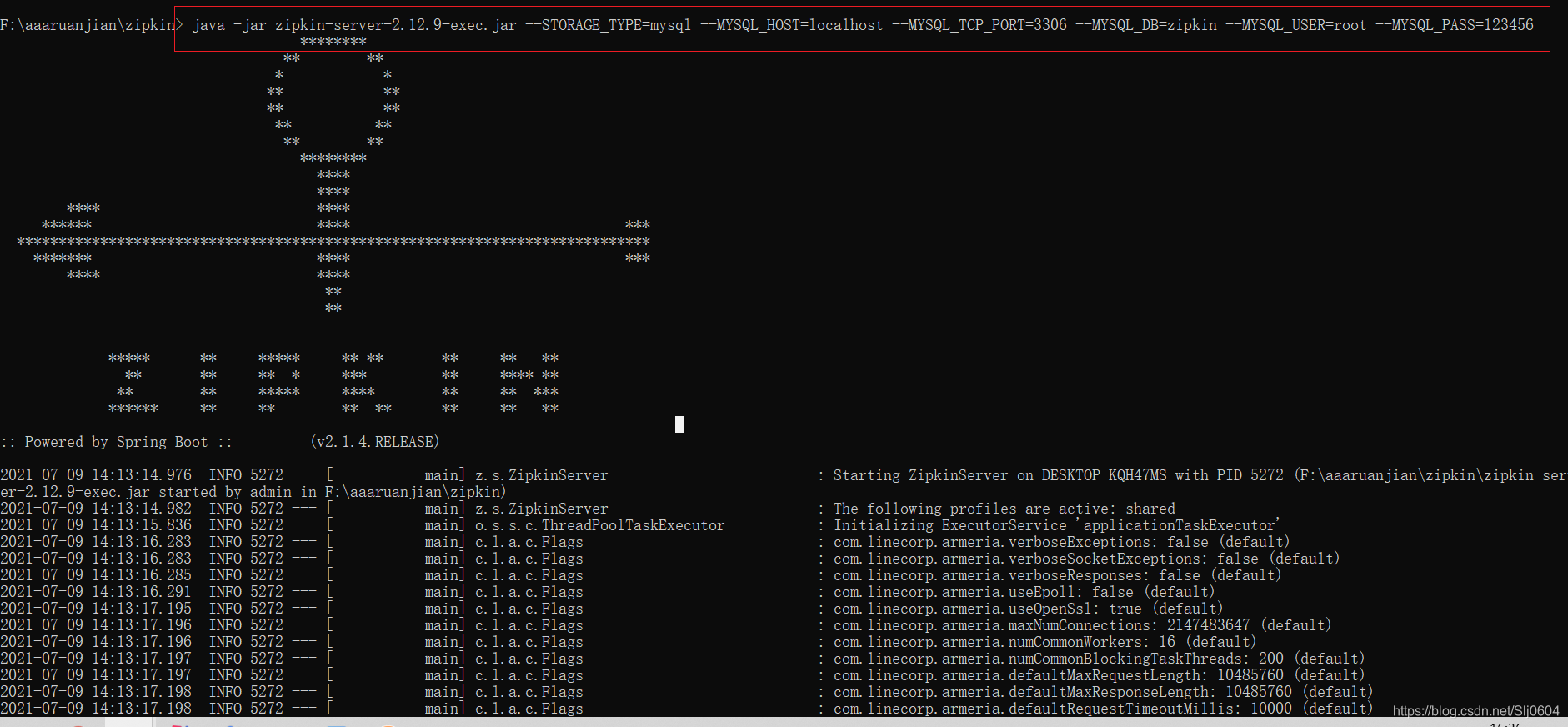This screenshot has height=727, width=1568.
Task: Click the 'java -jar' command start
Action: point(229,25)
